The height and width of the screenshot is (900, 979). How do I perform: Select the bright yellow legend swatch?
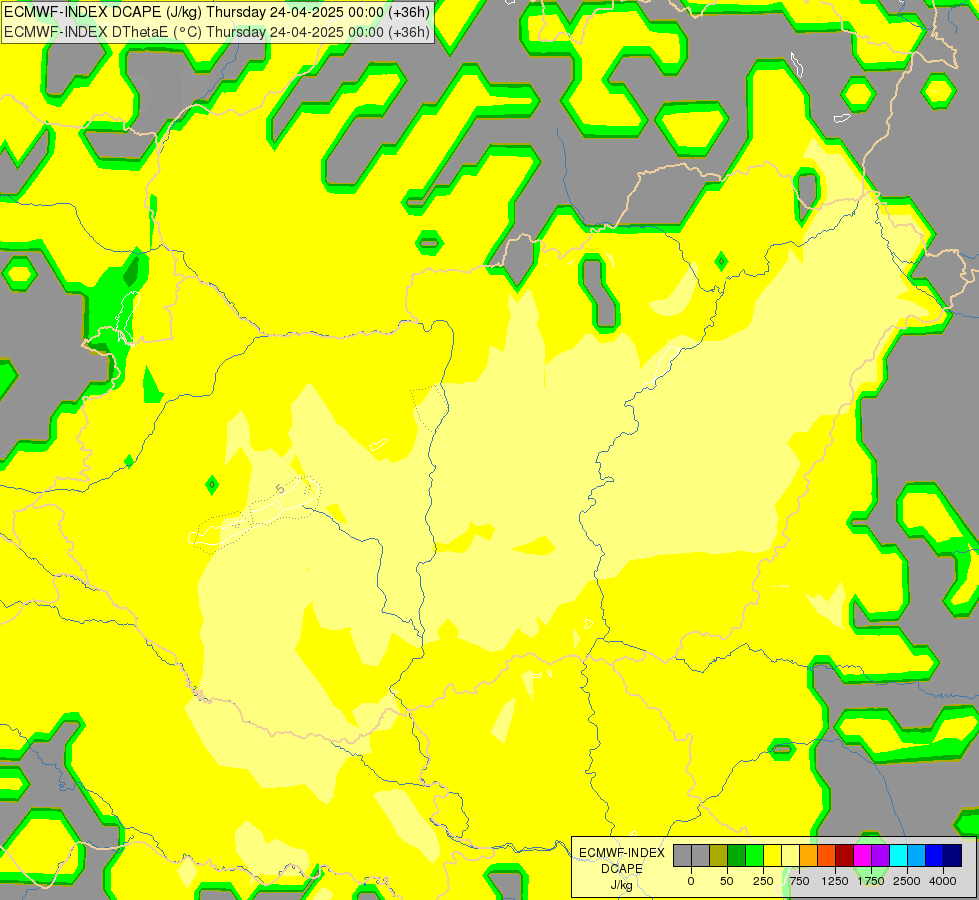pos(772,855)
